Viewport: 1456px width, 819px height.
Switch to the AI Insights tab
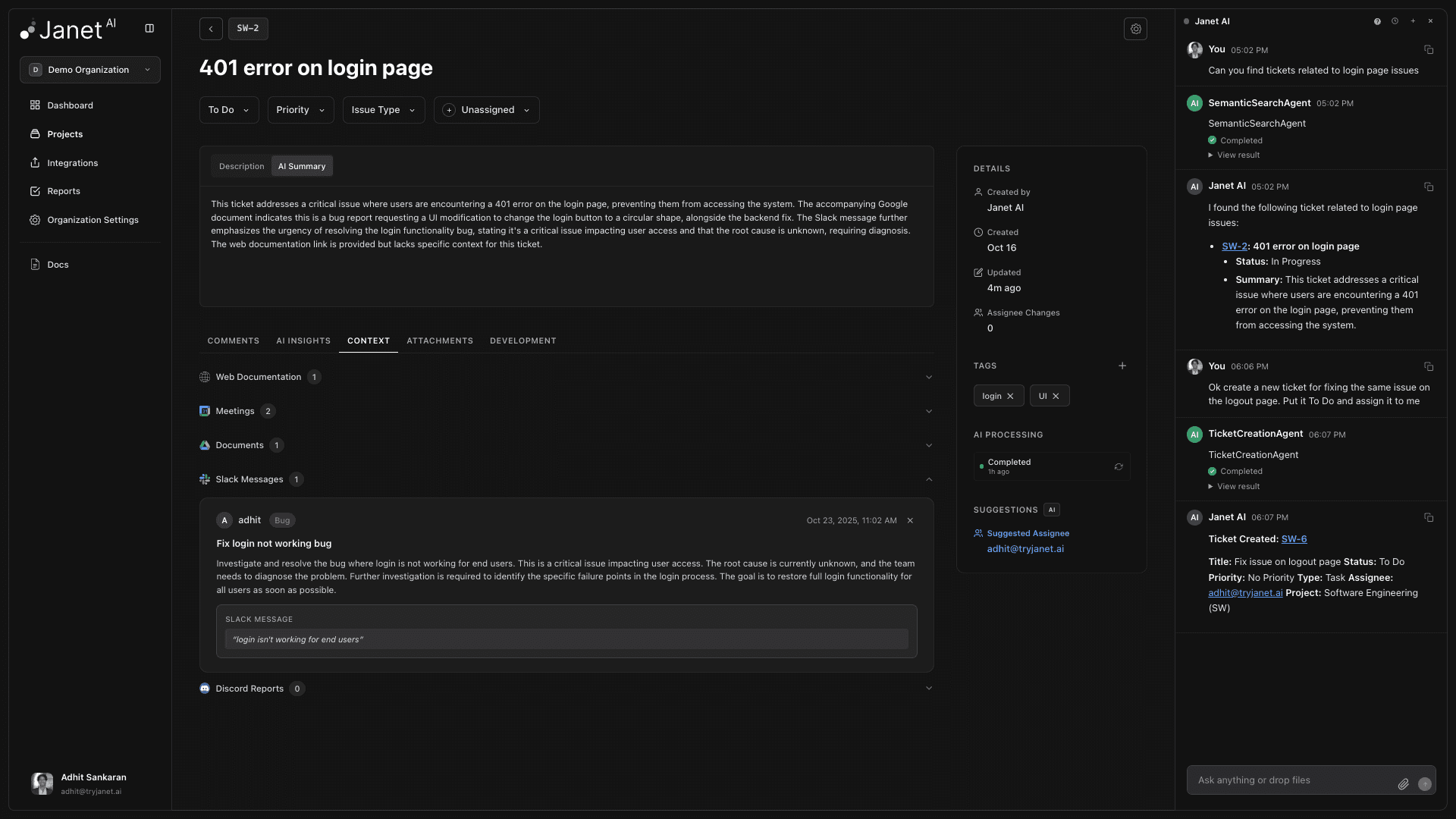click(303, 340)
